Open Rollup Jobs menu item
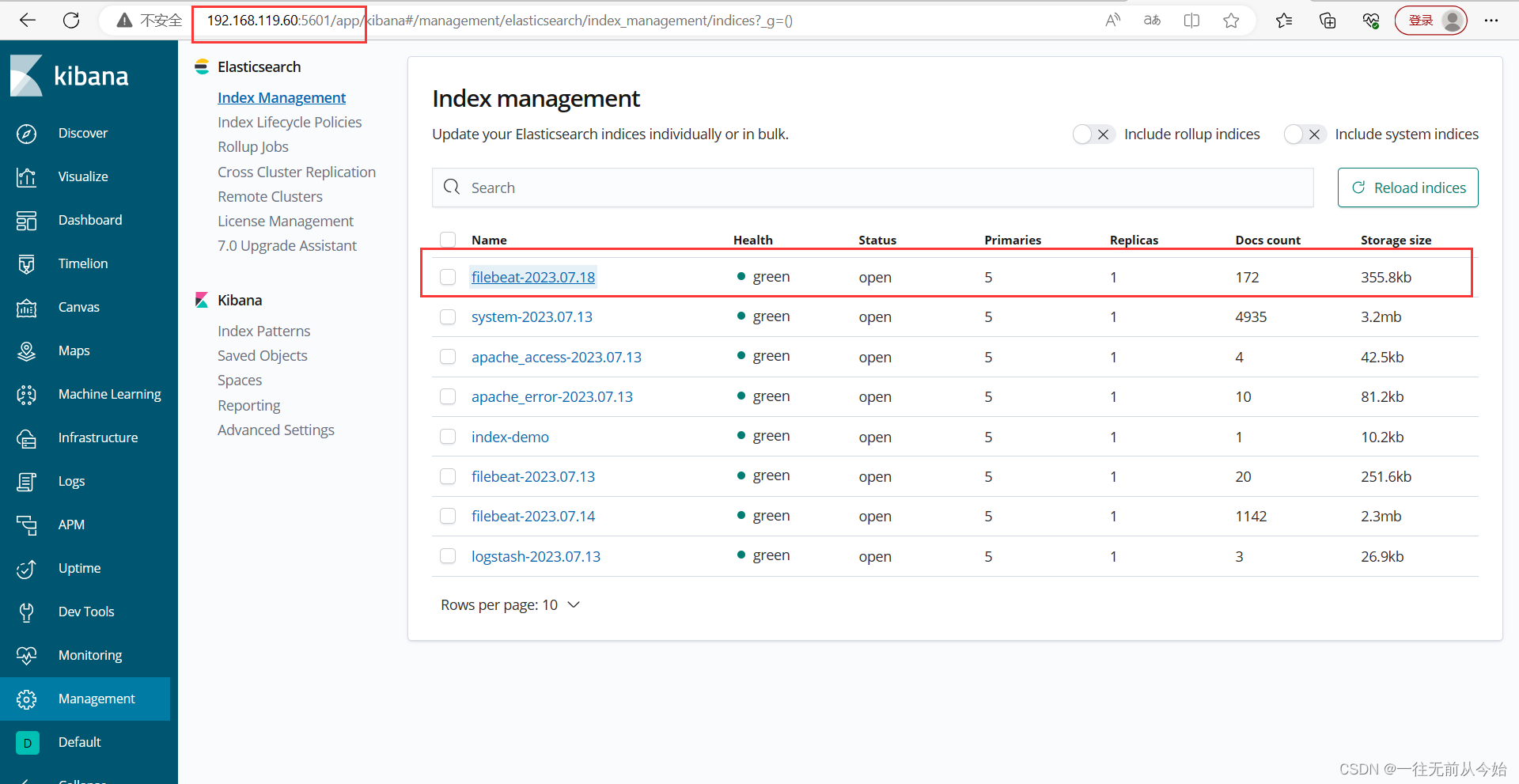The image size is (1519, 784). coord(253,147)
